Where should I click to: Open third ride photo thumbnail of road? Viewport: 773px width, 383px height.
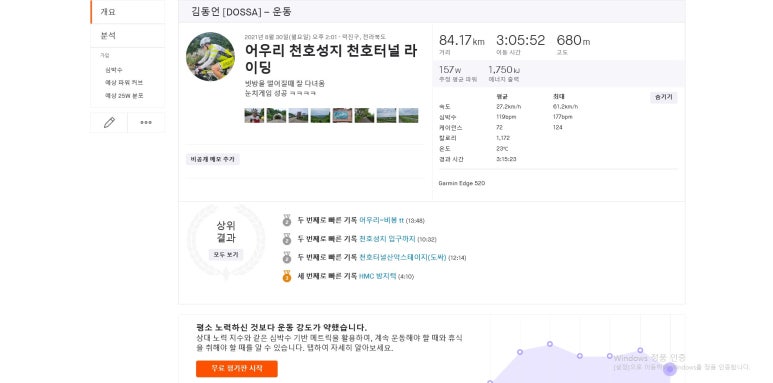tap(298, 115)
